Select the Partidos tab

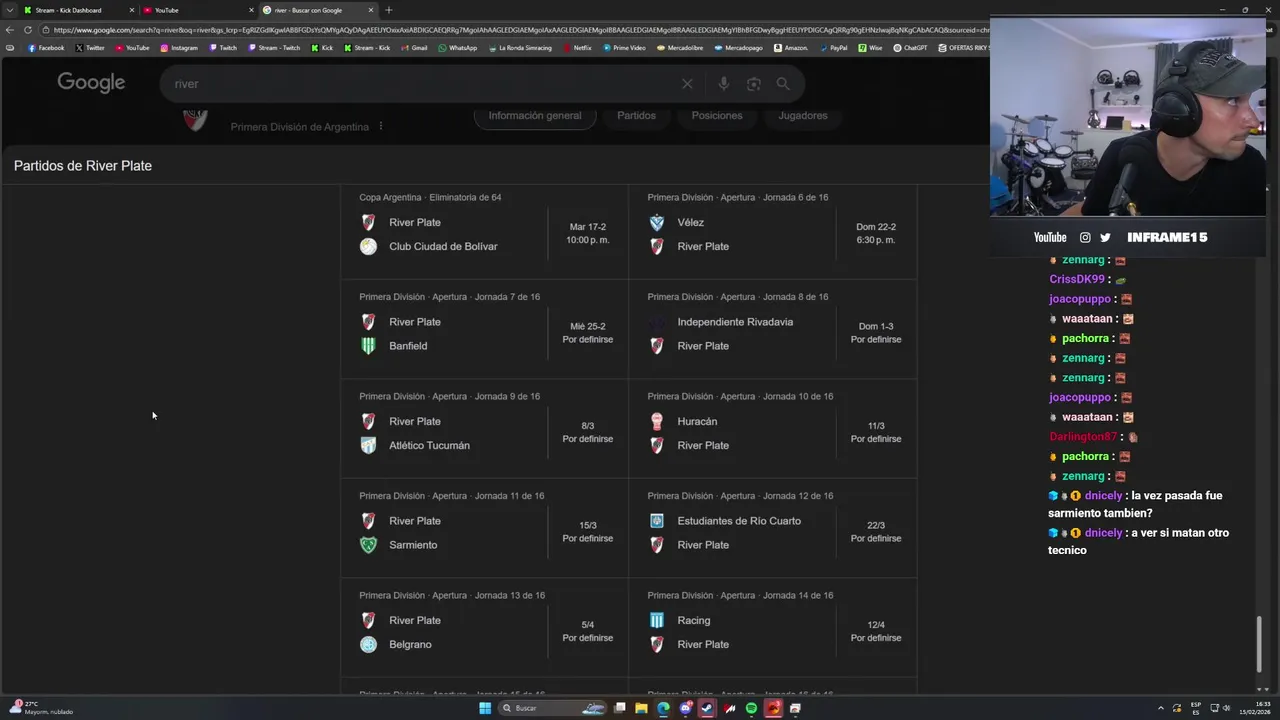pos(636,116)
